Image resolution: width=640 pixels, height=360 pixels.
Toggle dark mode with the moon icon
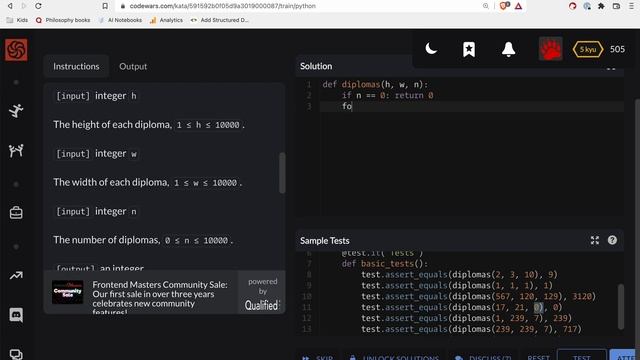click(x=431, y=49)
